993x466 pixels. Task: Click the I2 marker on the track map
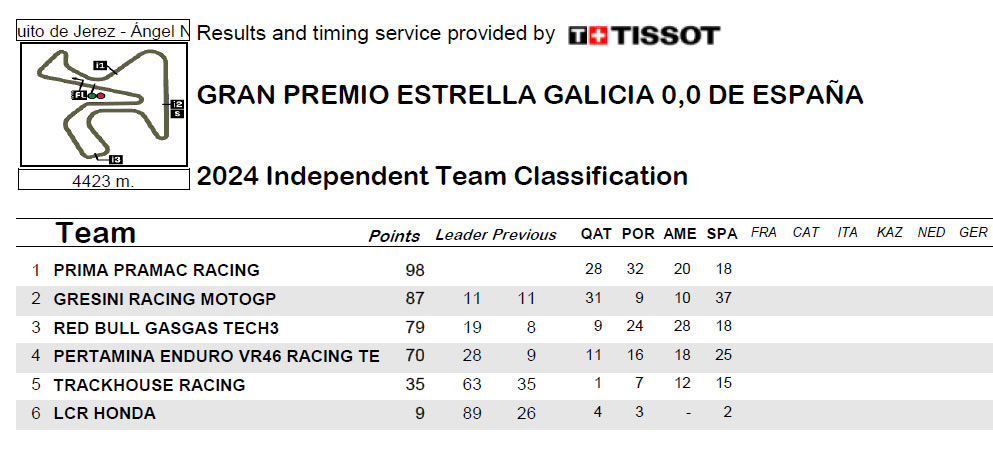click(177, 104)
